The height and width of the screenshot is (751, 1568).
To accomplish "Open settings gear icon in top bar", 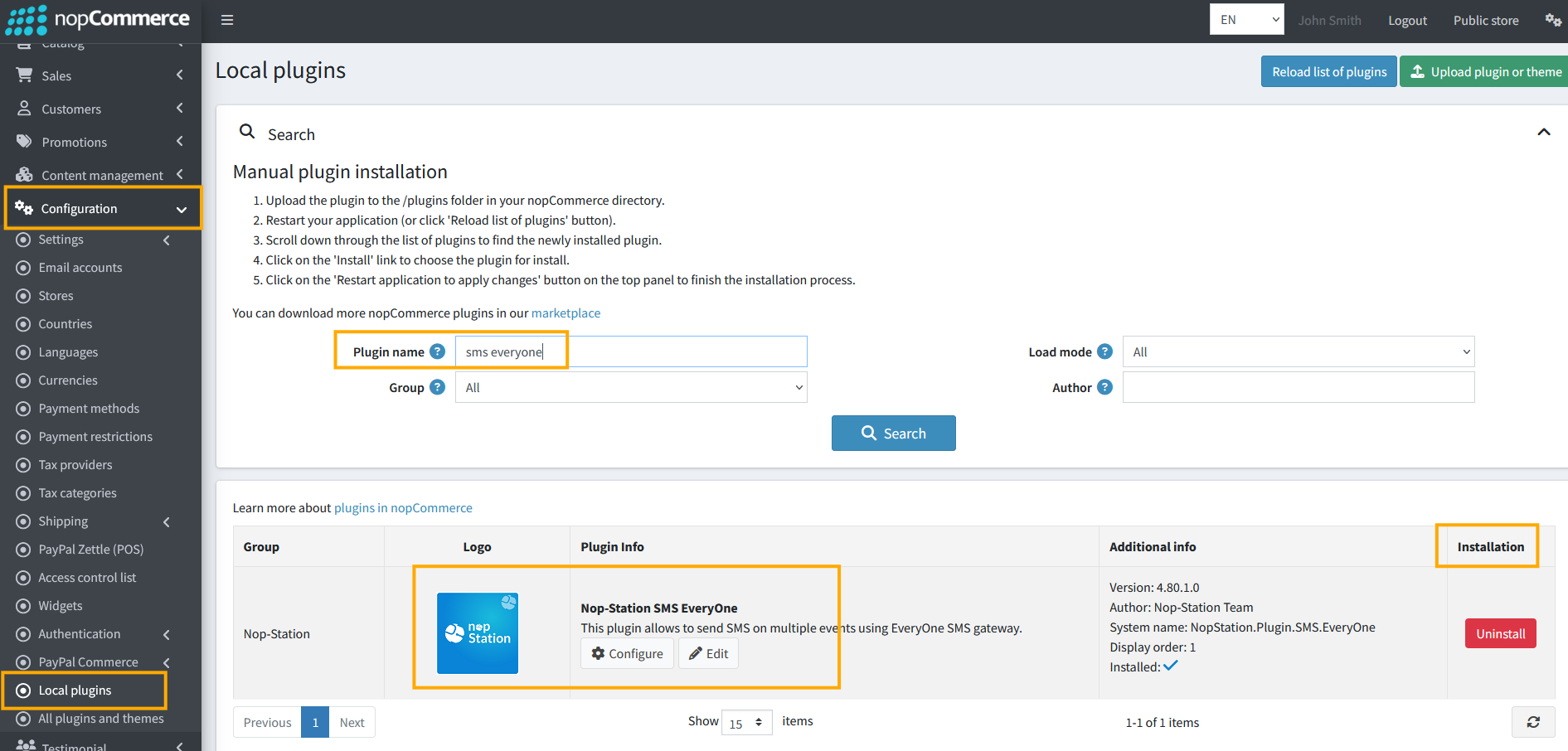I will click(1553, 20).
